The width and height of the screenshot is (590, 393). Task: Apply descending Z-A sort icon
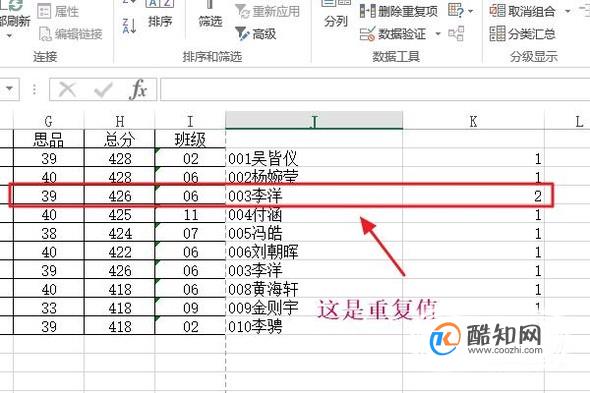pos(129,26)
